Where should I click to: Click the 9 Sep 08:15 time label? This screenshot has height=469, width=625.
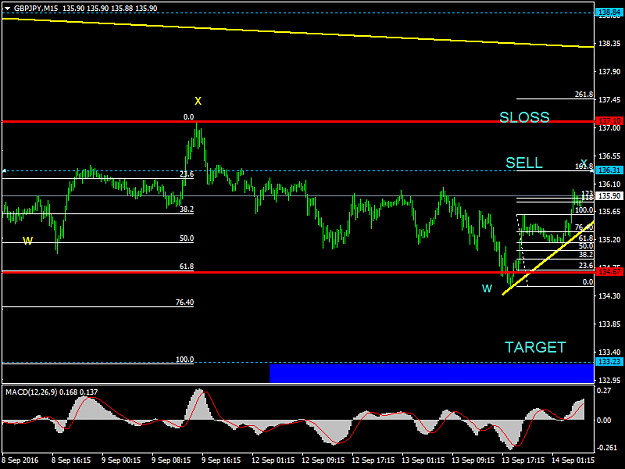171,460
